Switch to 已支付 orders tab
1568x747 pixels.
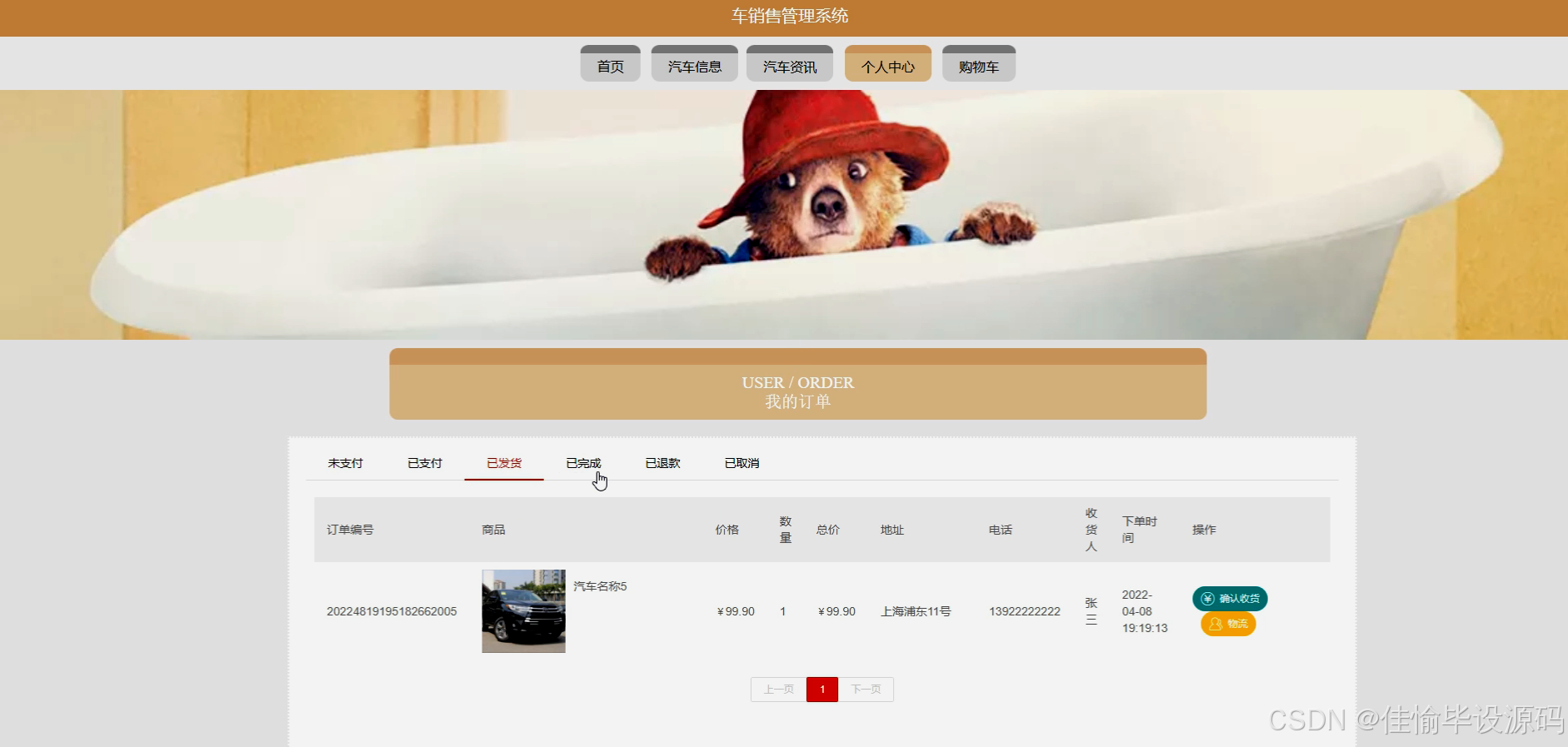click(425, 463)
